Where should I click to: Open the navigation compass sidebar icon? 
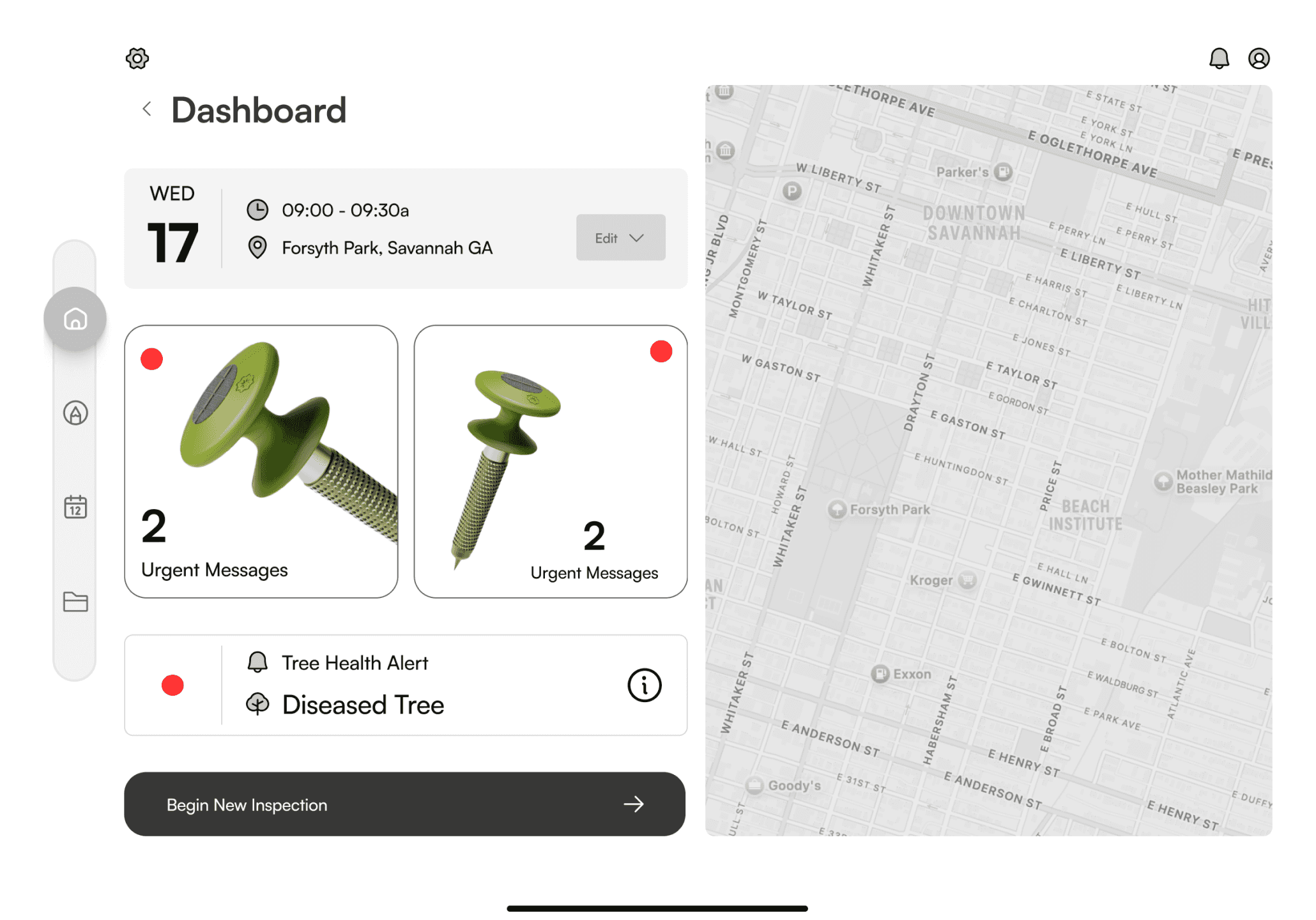75,413
